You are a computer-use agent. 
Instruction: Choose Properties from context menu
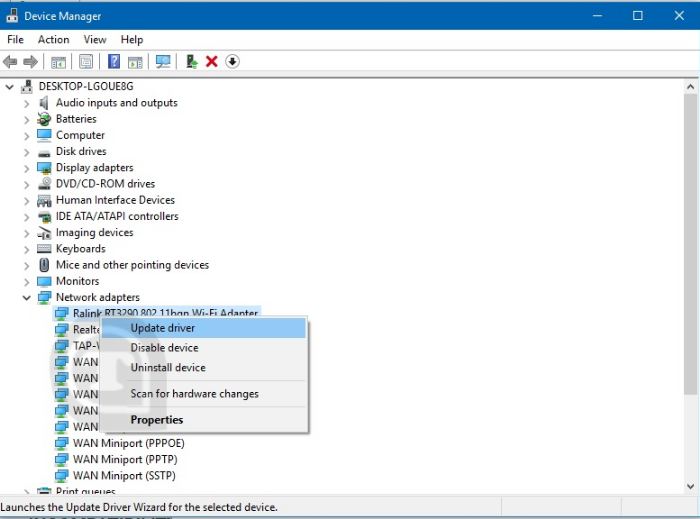click(204, 419)
